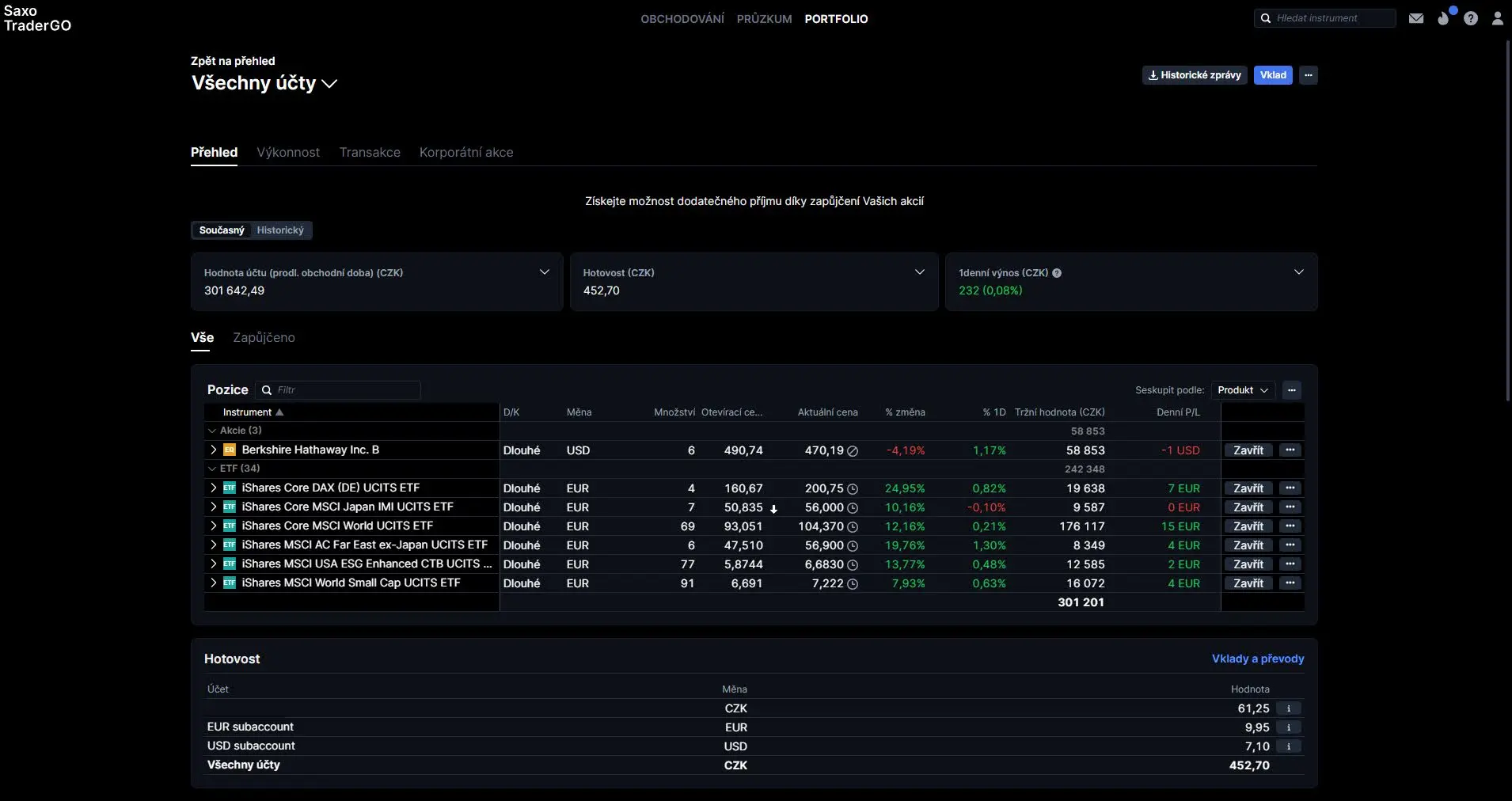Image resolution: width=1512 pixels, height=801 pixels.
Task: Click the notifications icon with blue dot
Action: (x=1444, y=17)
